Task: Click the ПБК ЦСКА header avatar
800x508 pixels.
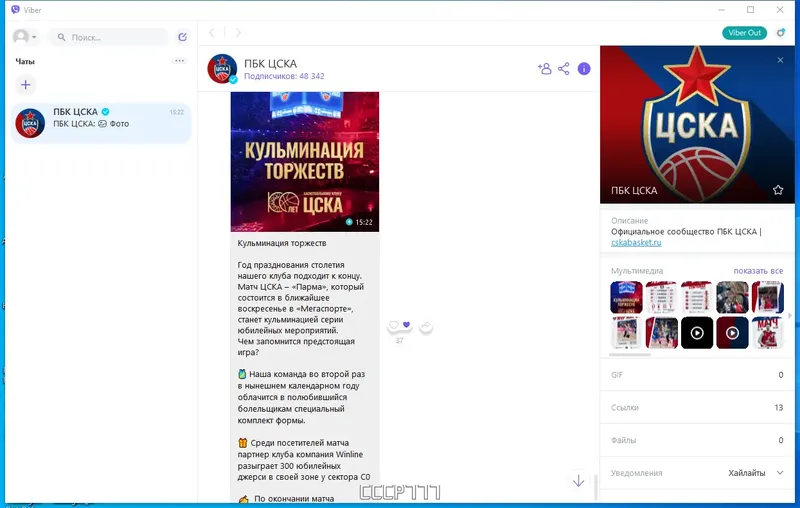Action: (222, 68)
